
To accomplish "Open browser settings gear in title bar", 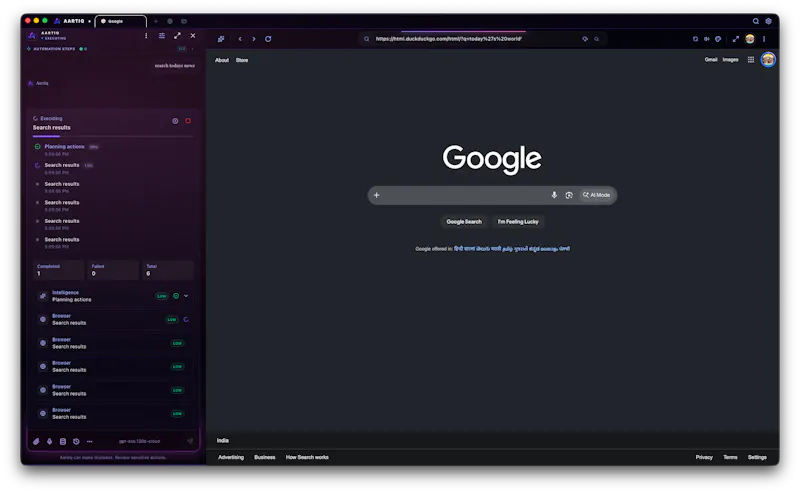I will (768, 21).
